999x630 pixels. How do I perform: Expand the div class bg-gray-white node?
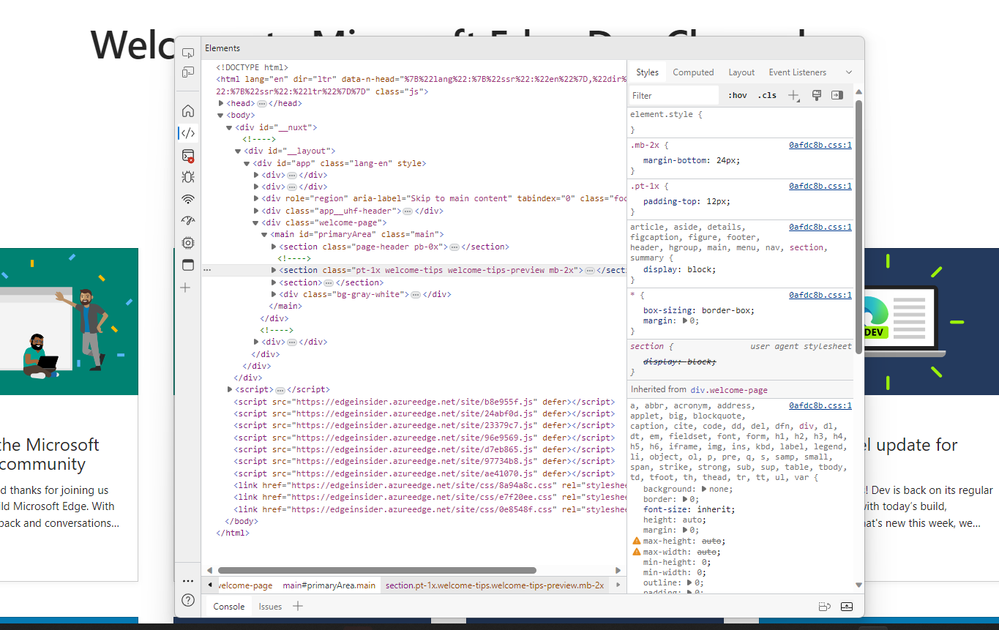[274, 294]
